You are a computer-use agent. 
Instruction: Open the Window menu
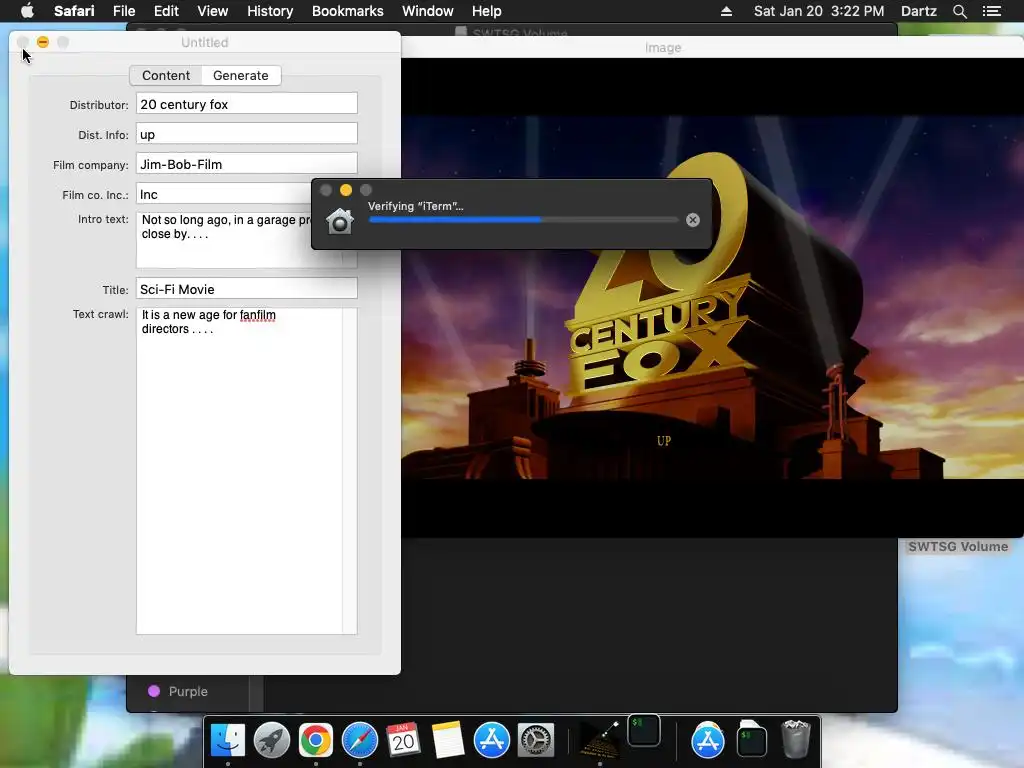(427, 11)
